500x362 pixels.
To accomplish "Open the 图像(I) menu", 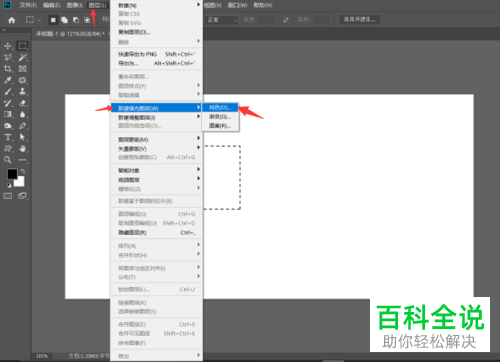I will (x=75, y=5).
